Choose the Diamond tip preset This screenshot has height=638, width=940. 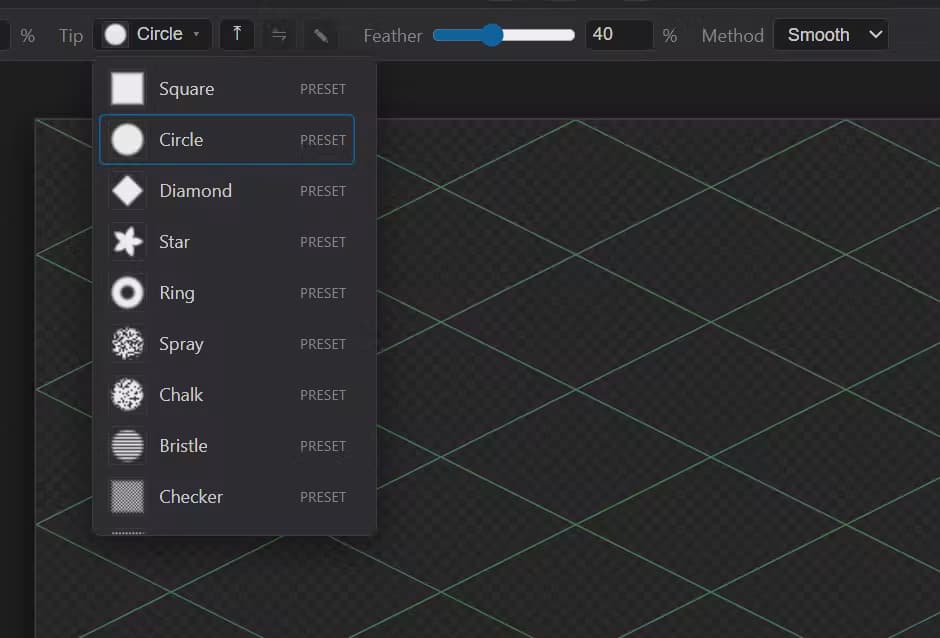click(227, 191)
